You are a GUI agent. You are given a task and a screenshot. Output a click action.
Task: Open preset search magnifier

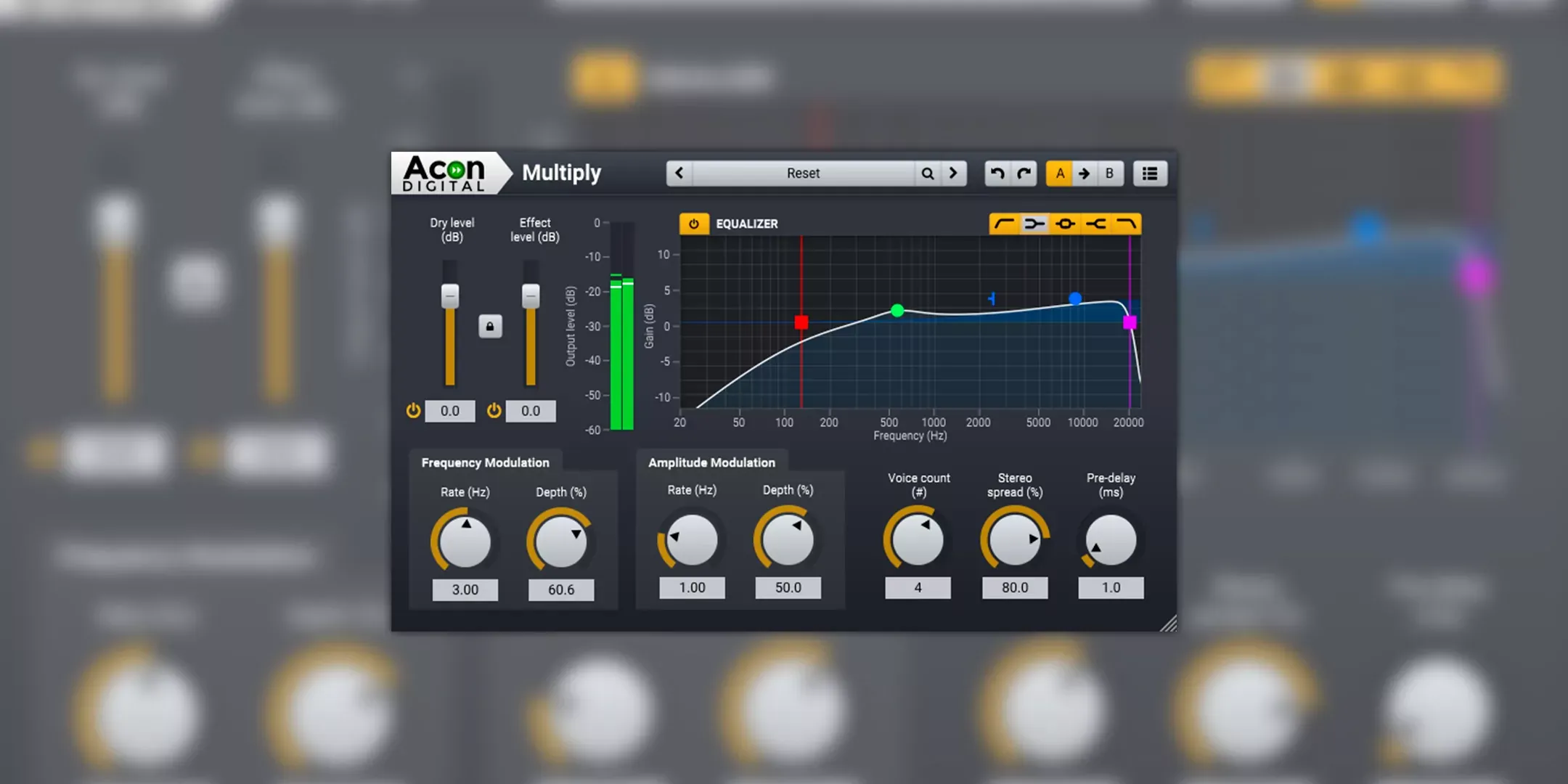tap(927, 173)
